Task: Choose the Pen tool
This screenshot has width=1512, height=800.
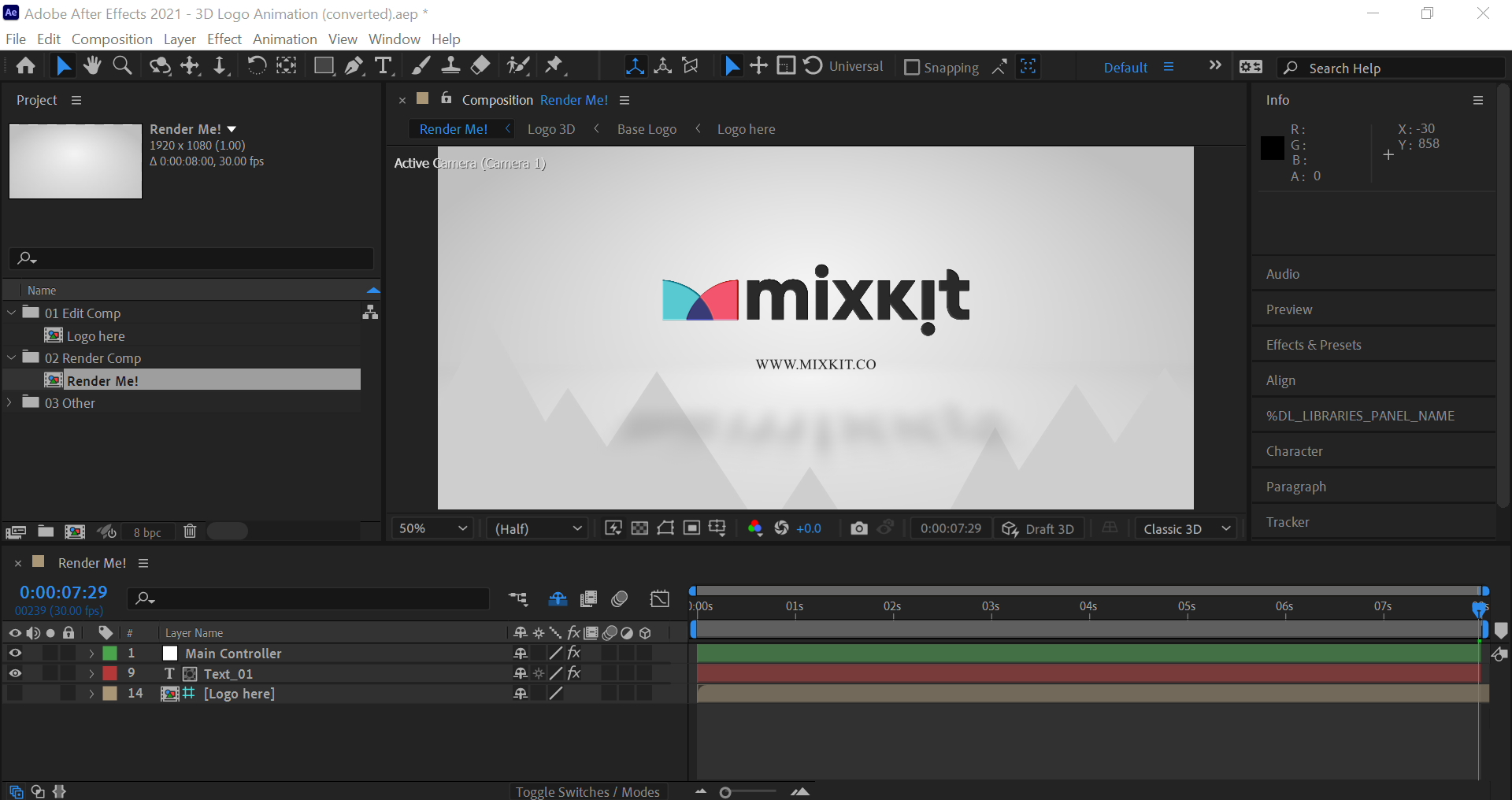Action: click(x=354, y=66)
